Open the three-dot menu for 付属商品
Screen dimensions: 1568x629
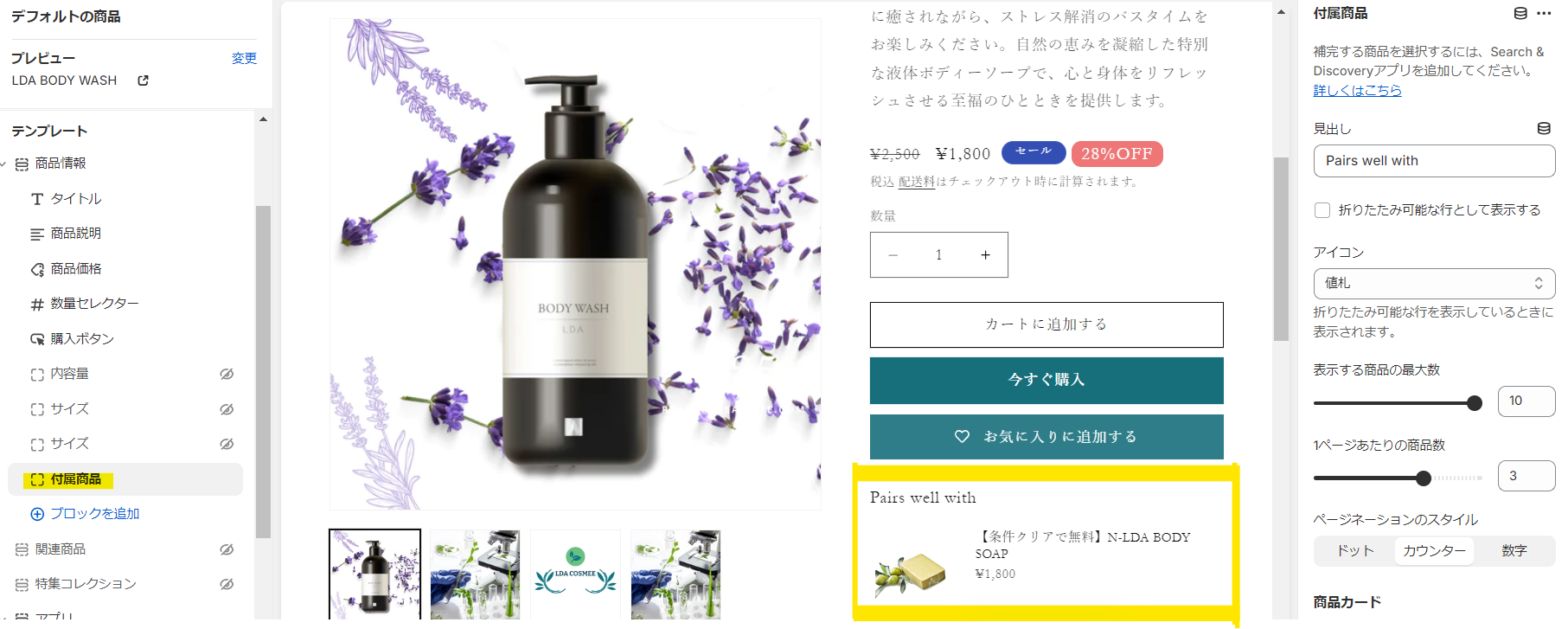click(x=1544, y=13)
